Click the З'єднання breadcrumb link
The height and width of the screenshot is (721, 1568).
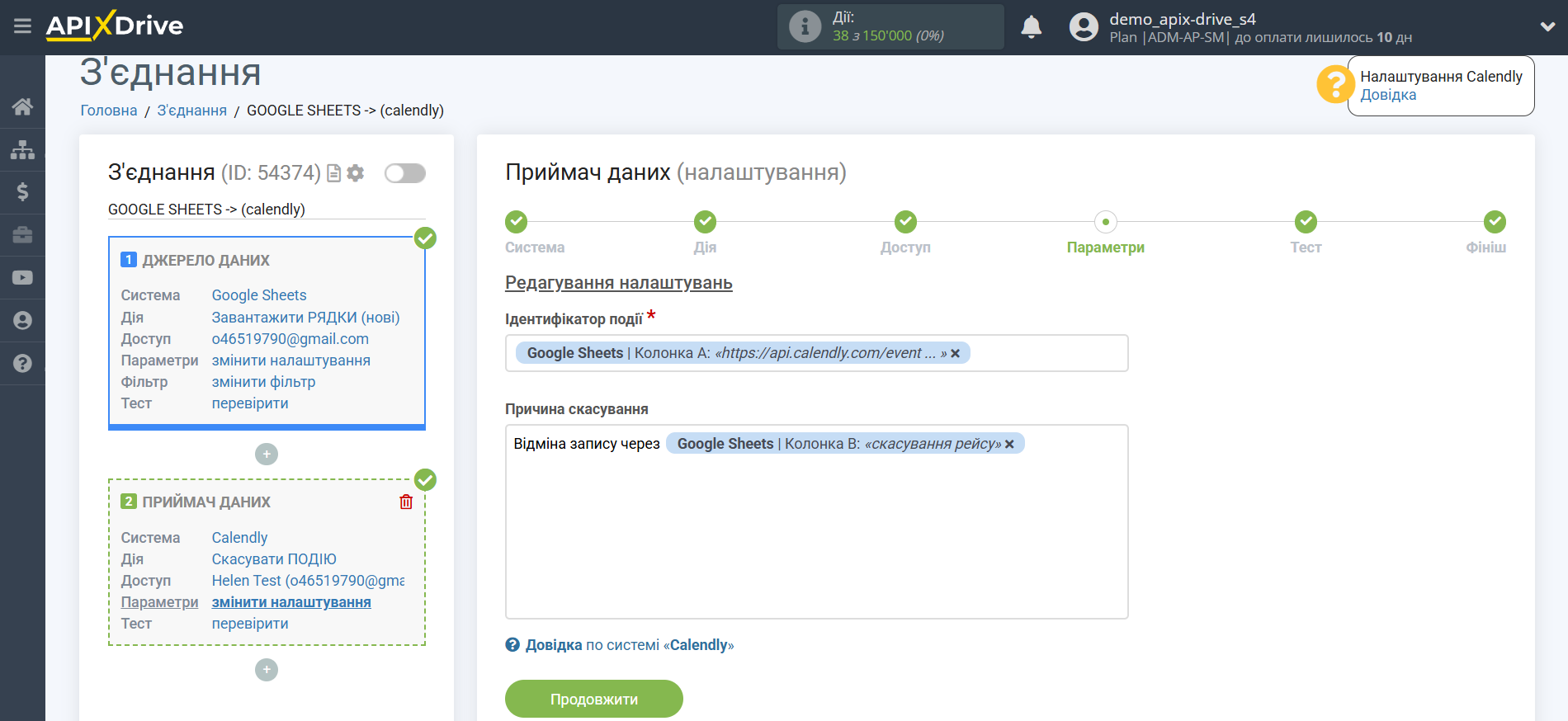pos(192,111)
